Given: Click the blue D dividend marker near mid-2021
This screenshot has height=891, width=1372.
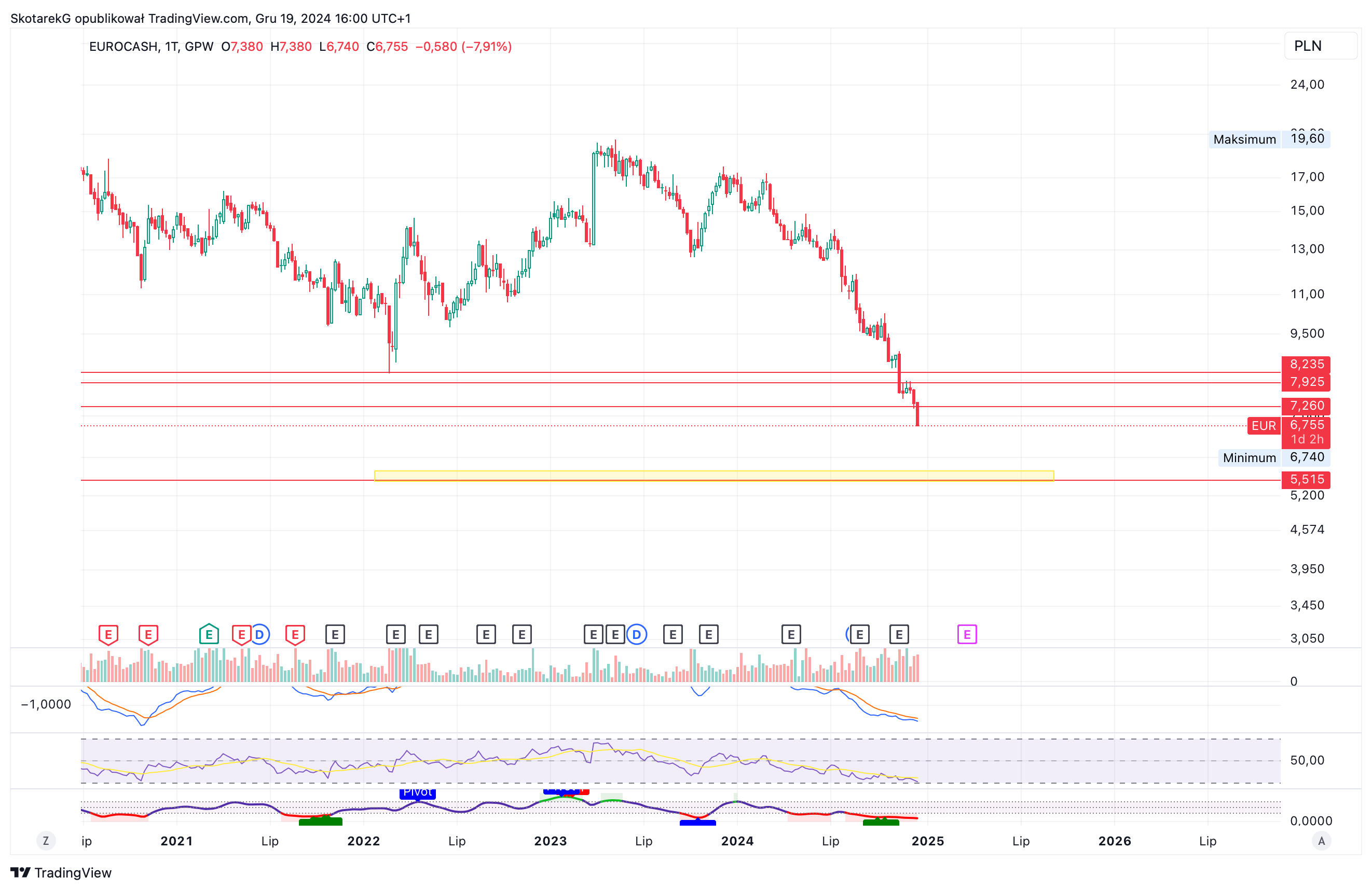Looking at the screenshot, I should 259,634.
